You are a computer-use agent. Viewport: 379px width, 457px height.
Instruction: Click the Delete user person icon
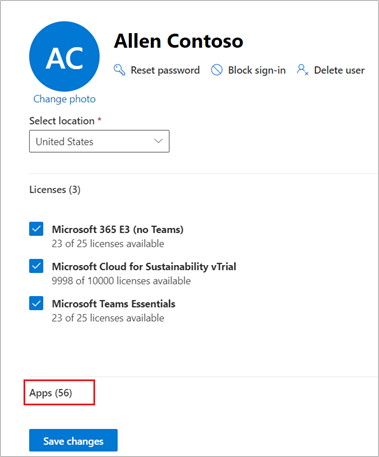[302, 70]
